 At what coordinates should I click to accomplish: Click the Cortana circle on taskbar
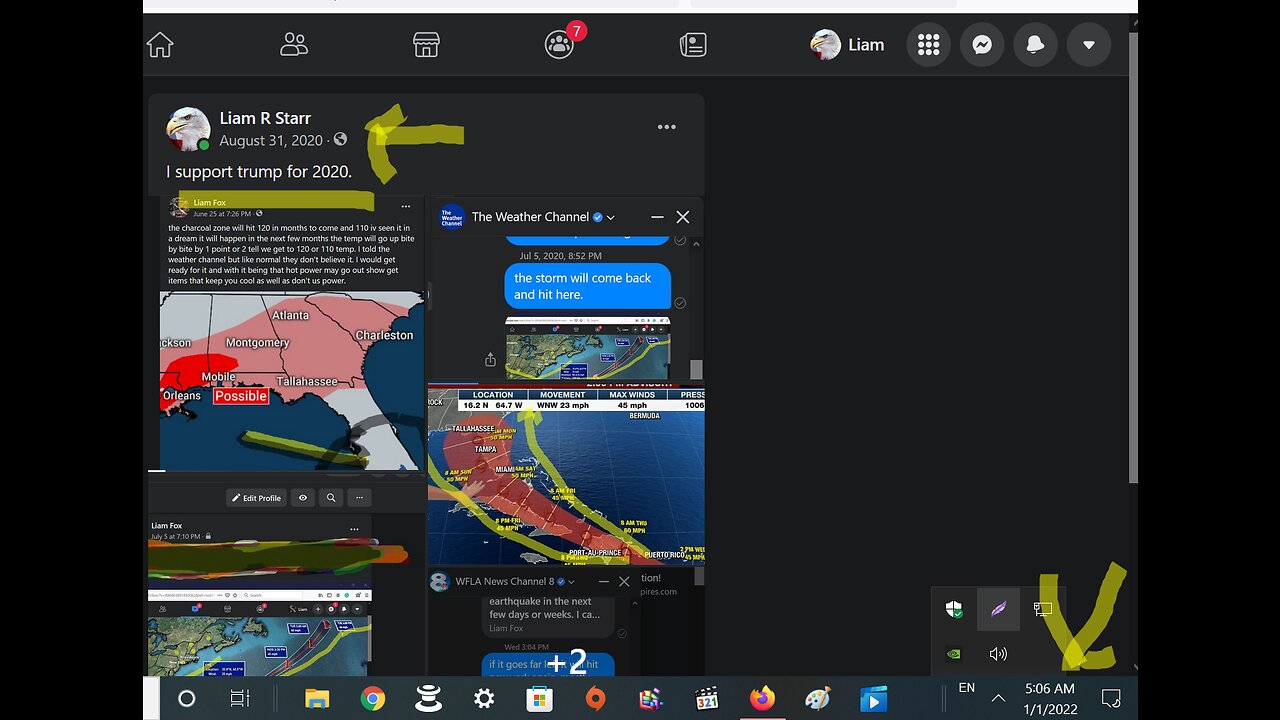(x=186, y=698)
